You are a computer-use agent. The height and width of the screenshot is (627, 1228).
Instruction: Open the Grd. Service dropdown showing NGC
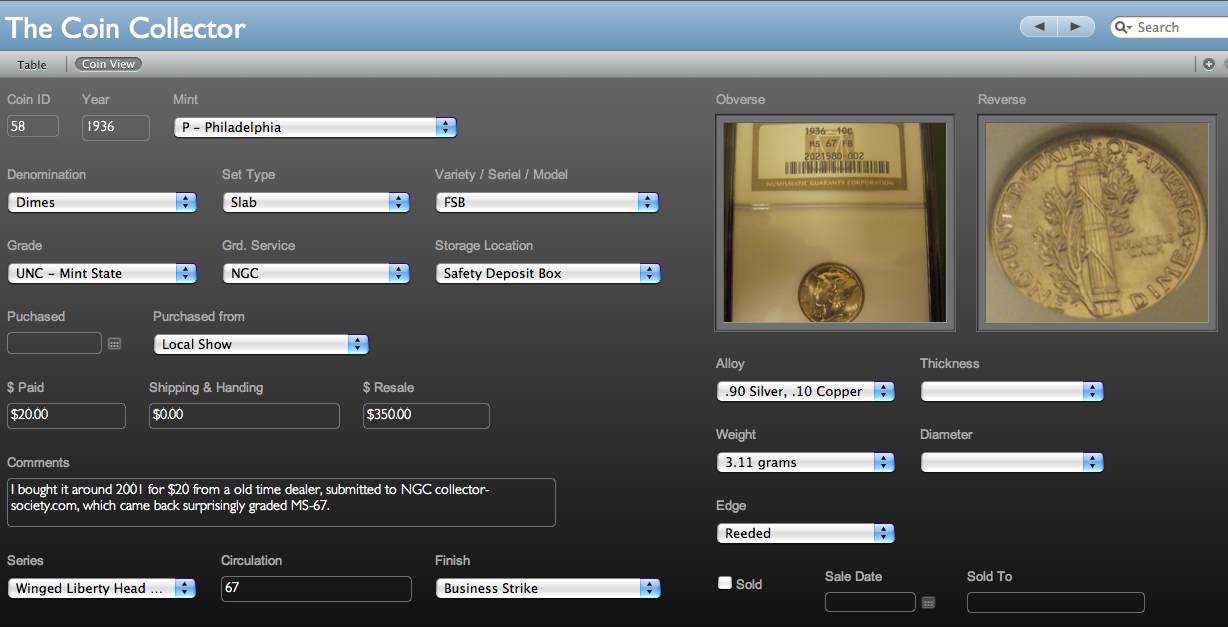click(315, 273)
